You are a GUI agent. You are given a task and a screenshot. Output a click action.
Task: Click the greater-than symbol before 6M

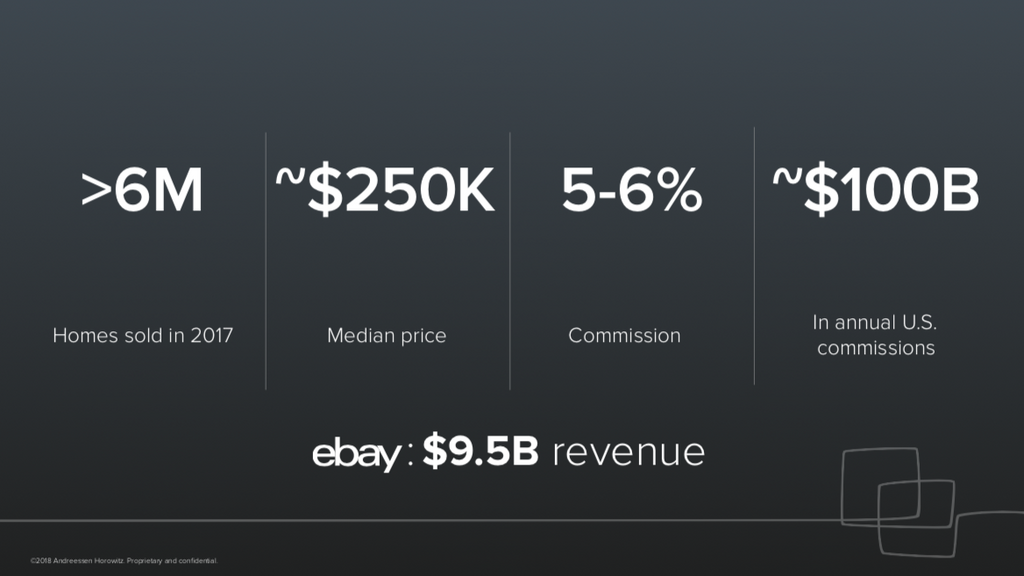96,192
